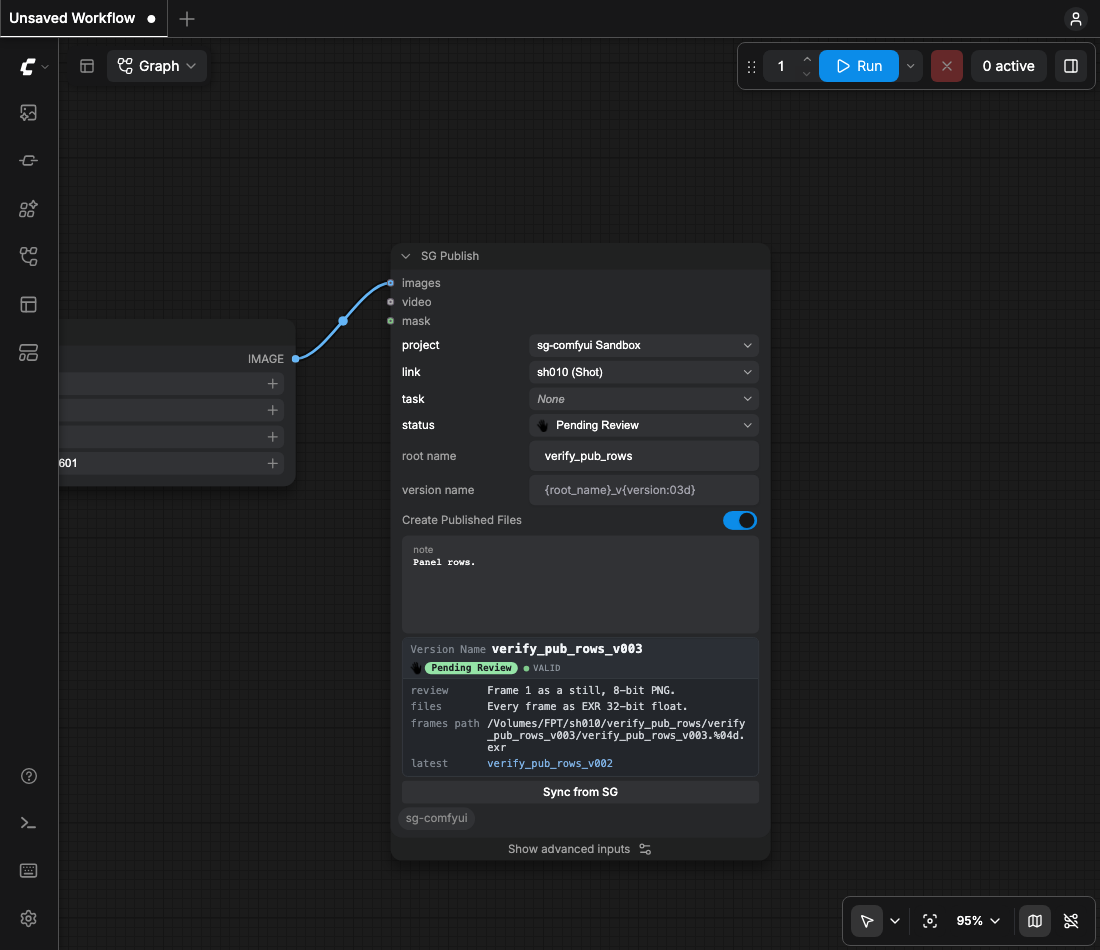Open the zoom level 95% dropdown
Viewport: 1100px width, 950px height.
point(978,921)
